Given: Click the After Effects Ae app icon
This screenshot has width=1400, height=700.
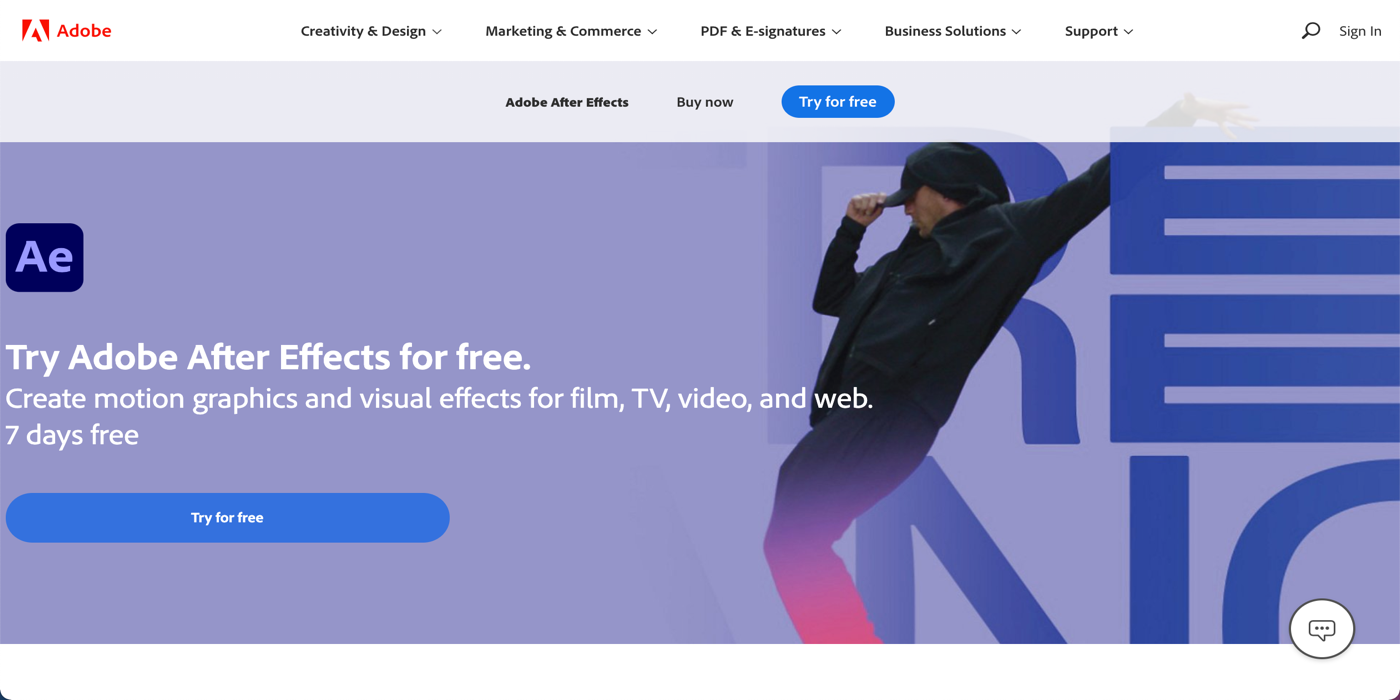Looking at the screenshot, I should pos(45,258).
